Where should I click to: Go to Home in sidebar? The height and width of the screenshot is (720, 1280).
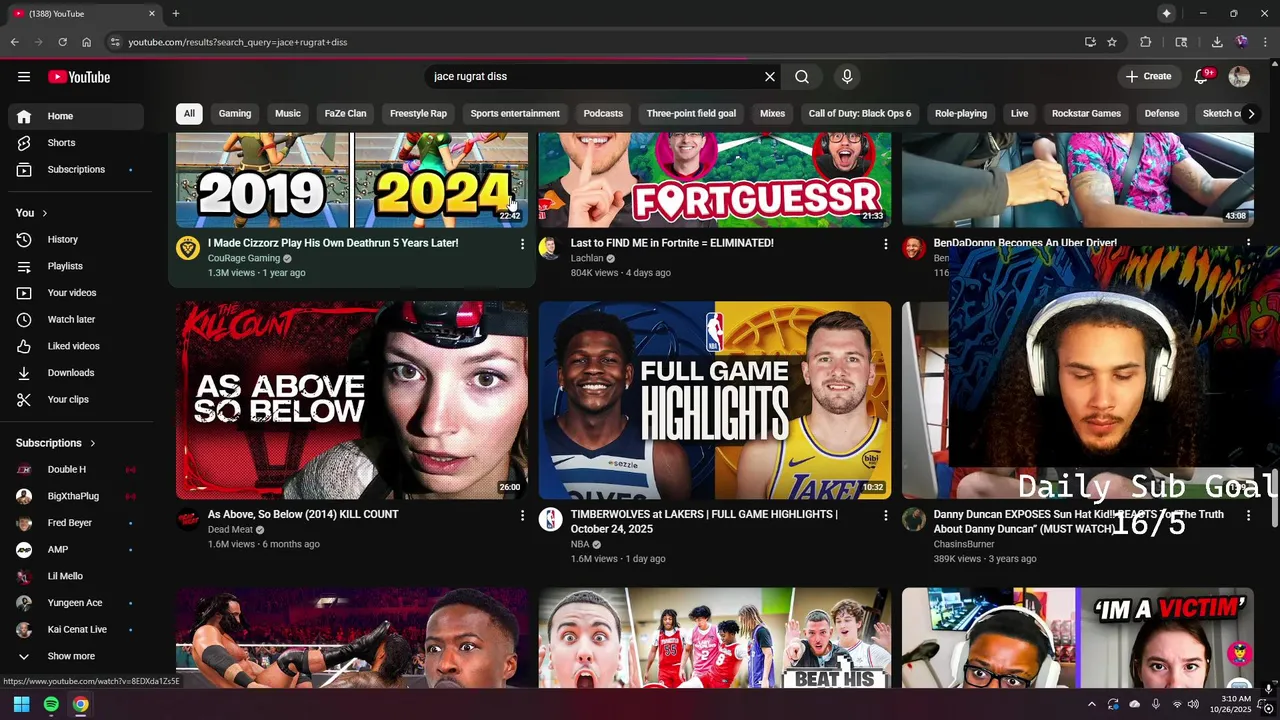coord(76,116)
